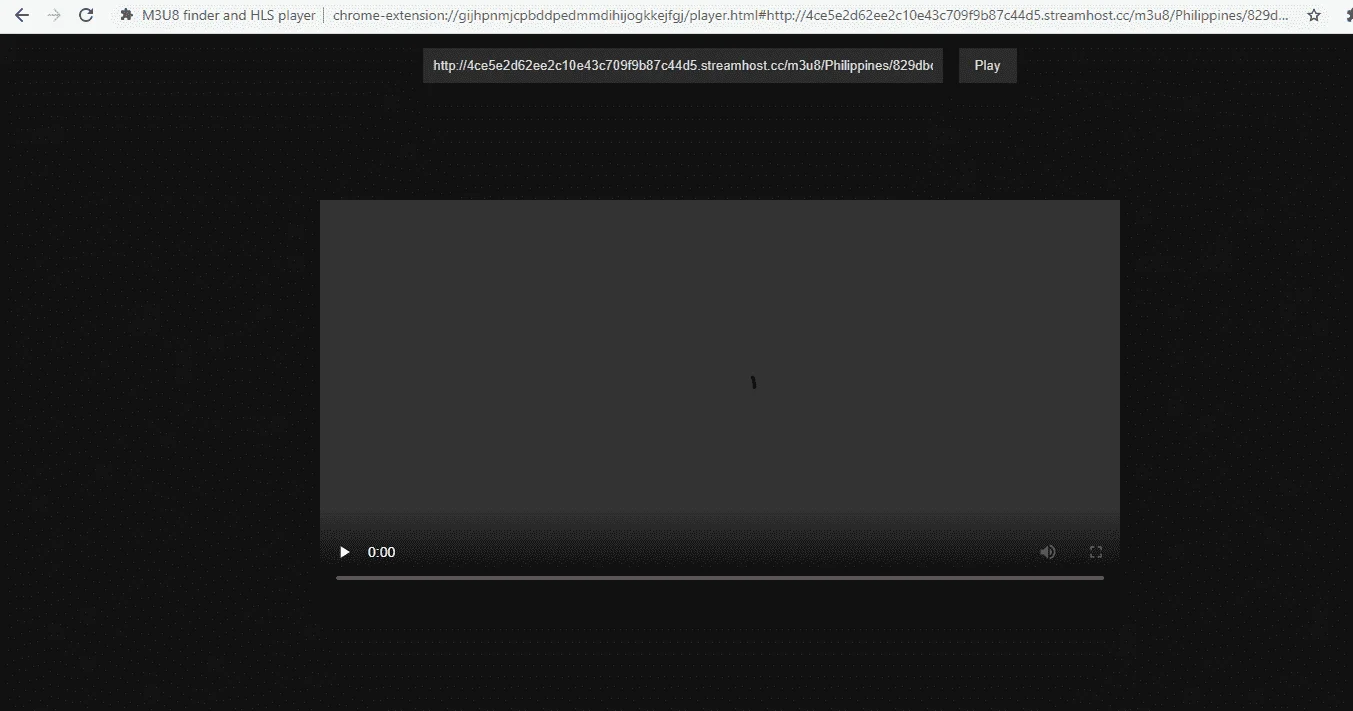Mute the video using speaker icon
The image size is (1353, 711).
click(x=1047, y=552)
